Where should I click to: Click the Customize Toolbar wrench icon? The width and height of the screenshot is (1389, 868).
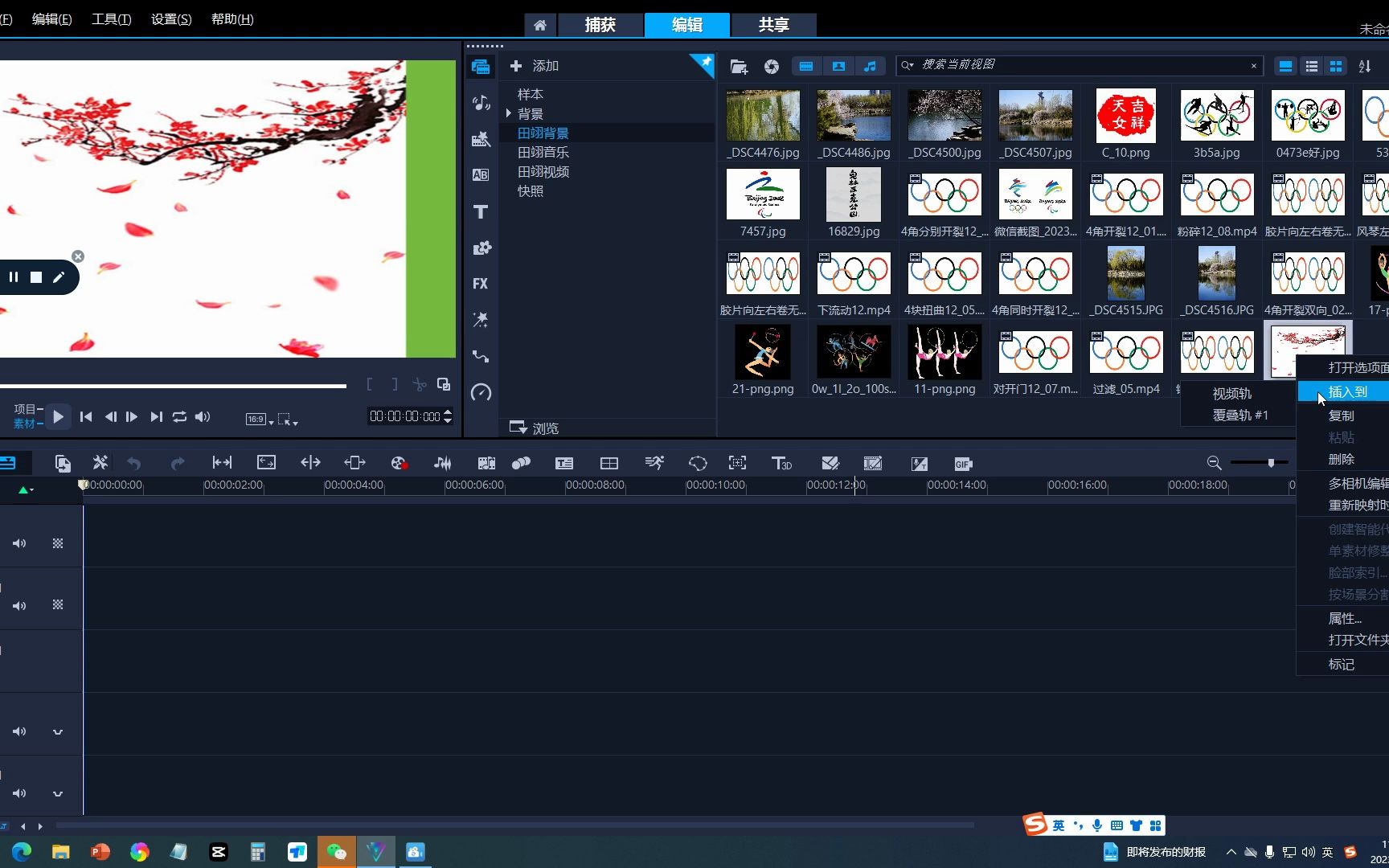pyautogui.click(x=100, y=463)
